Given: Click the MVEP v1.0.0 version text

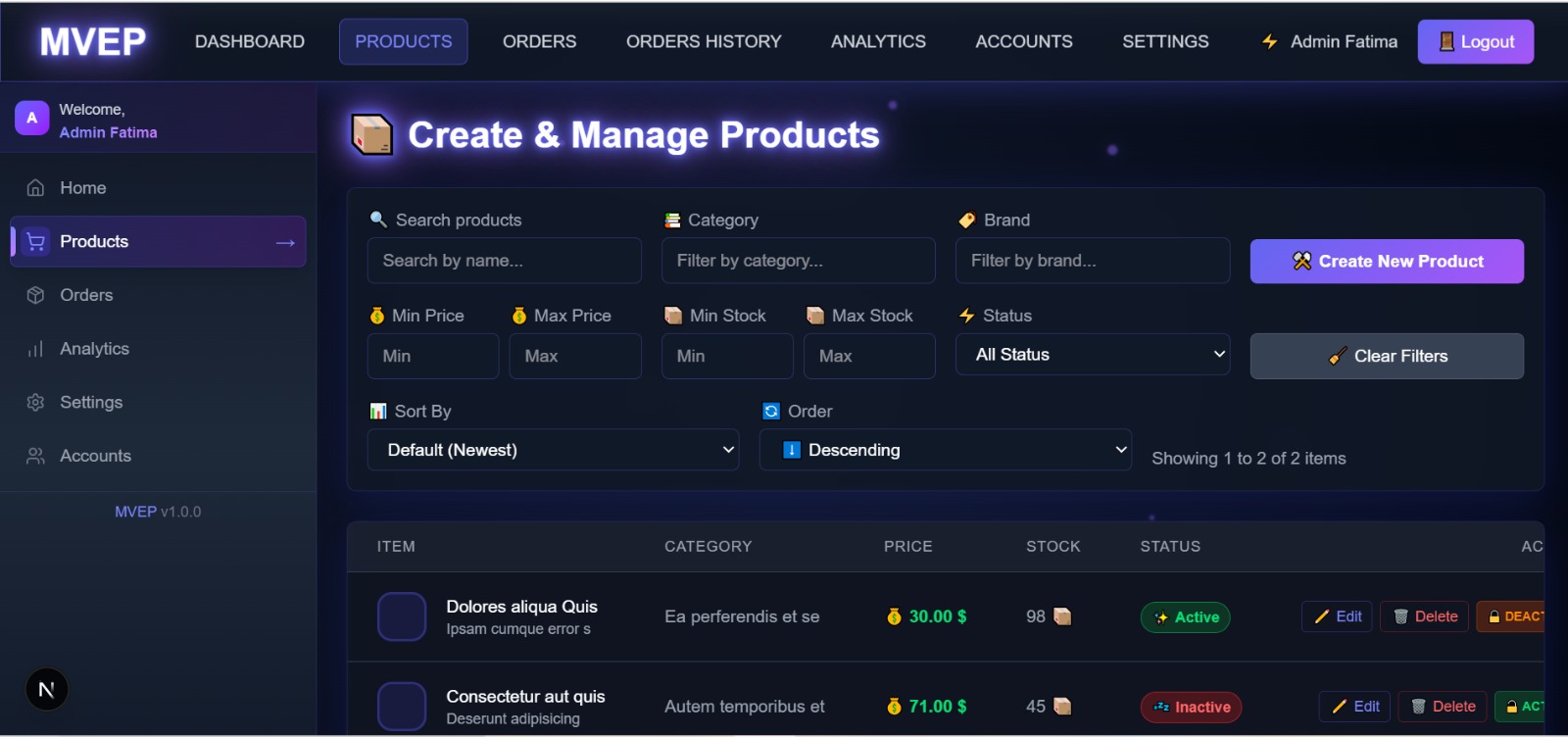Looking at the screenshot, I should [158, 512].
